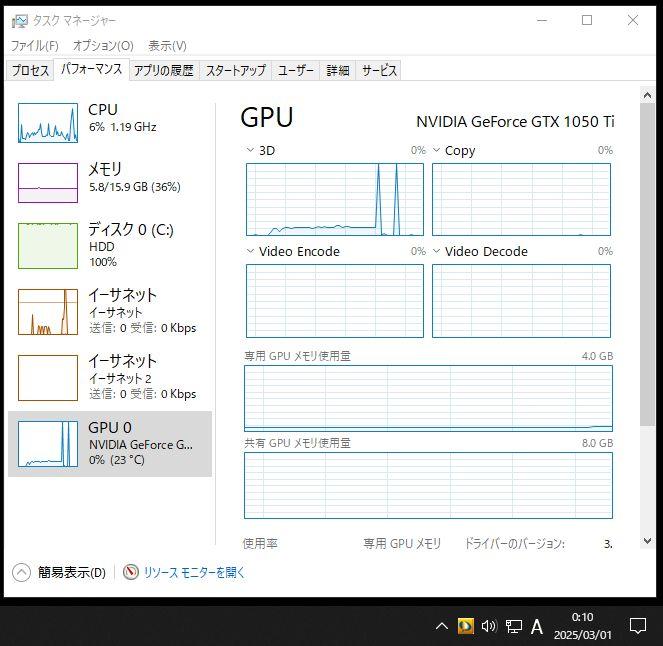Click the scrollbar down arrow
This screenshot has width=663, height=646.
click(x=647, y=541)
